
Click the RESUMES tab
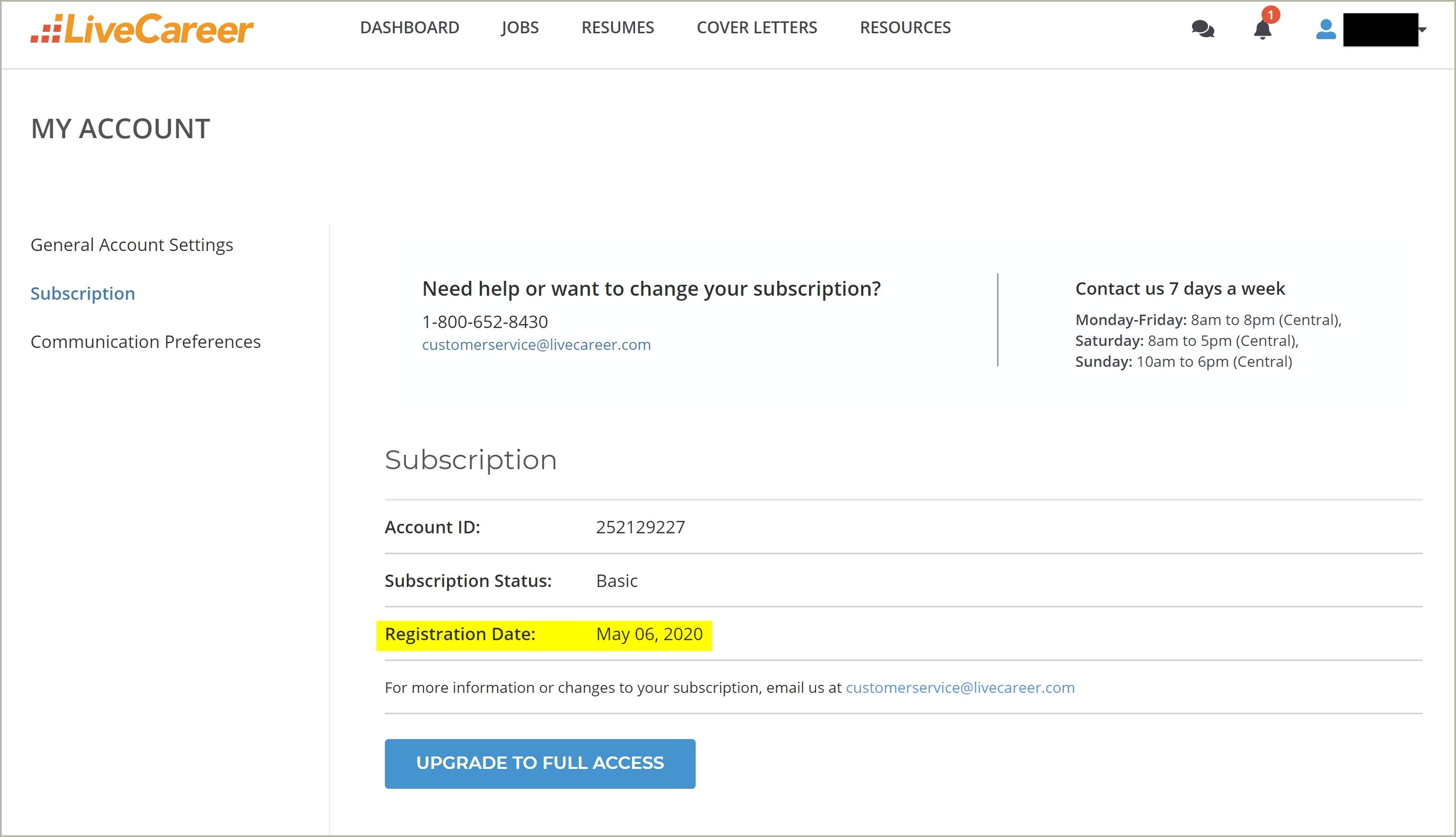[x=618, y=27]
